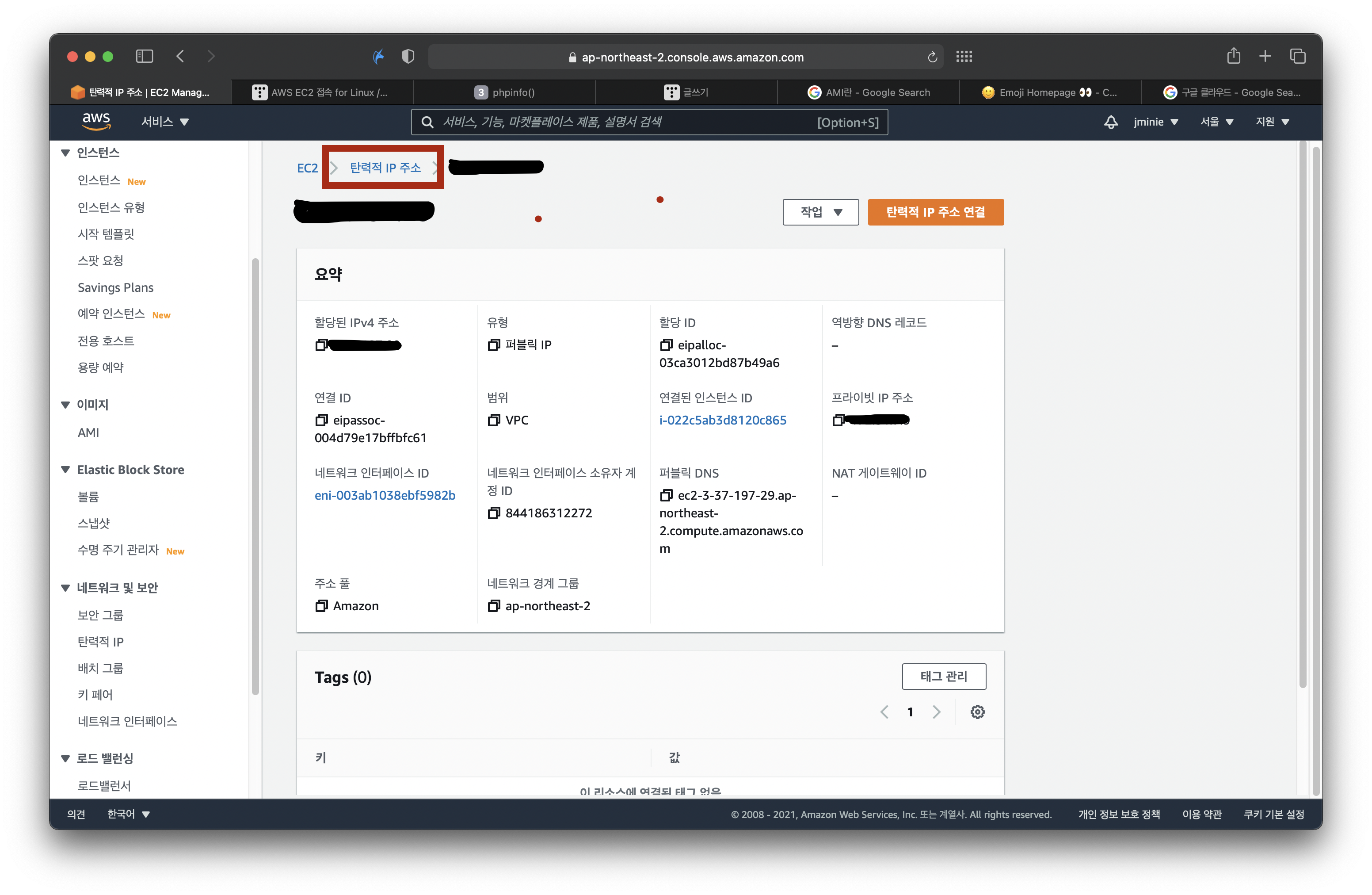1372x895 pixels.
Task: Open eni-003ab1038ebf5982b interface link
Action: pos(385,495)
